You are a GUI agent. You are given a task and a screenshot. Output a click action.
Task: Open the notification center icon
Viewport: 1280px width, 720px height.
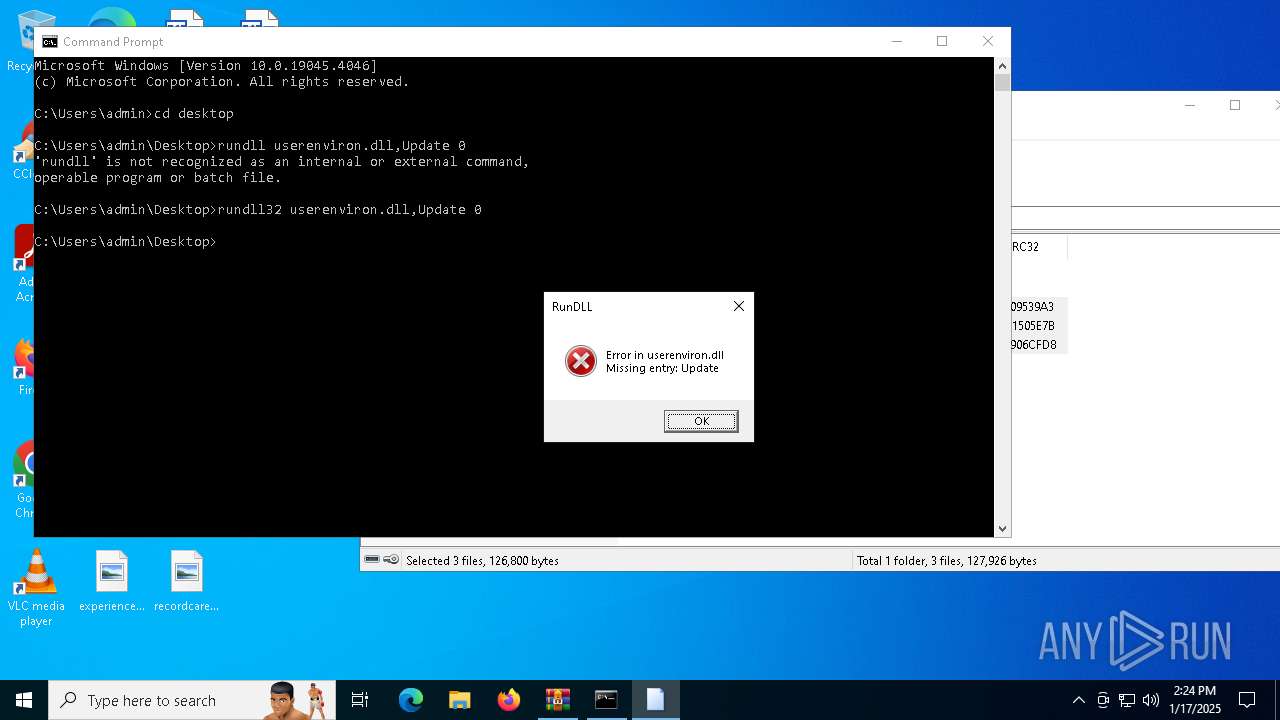pos(1247,700)
